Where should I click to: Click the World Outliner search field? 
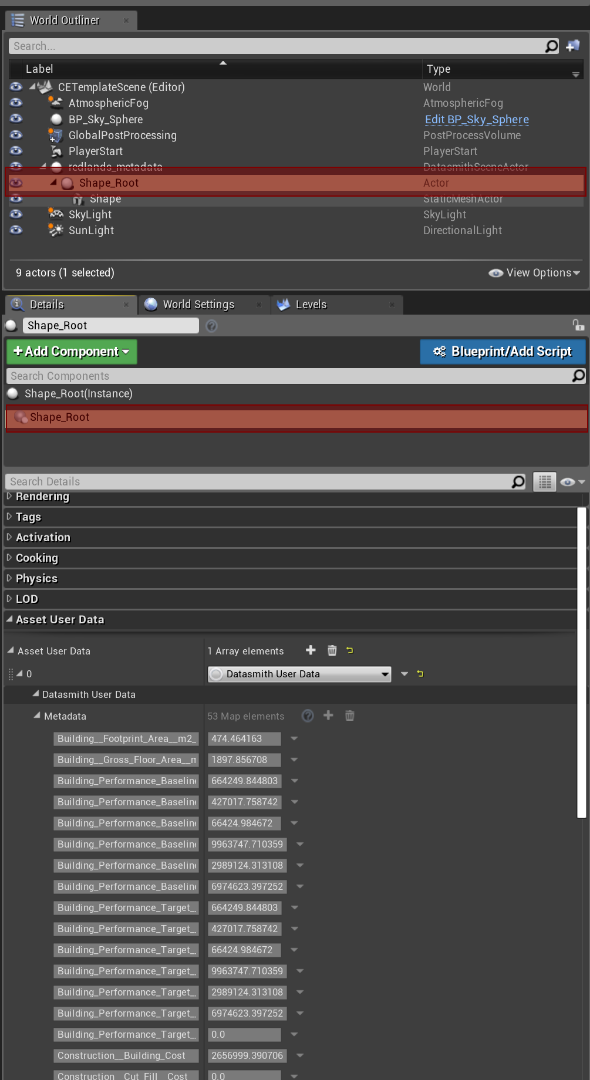(276, 46)
